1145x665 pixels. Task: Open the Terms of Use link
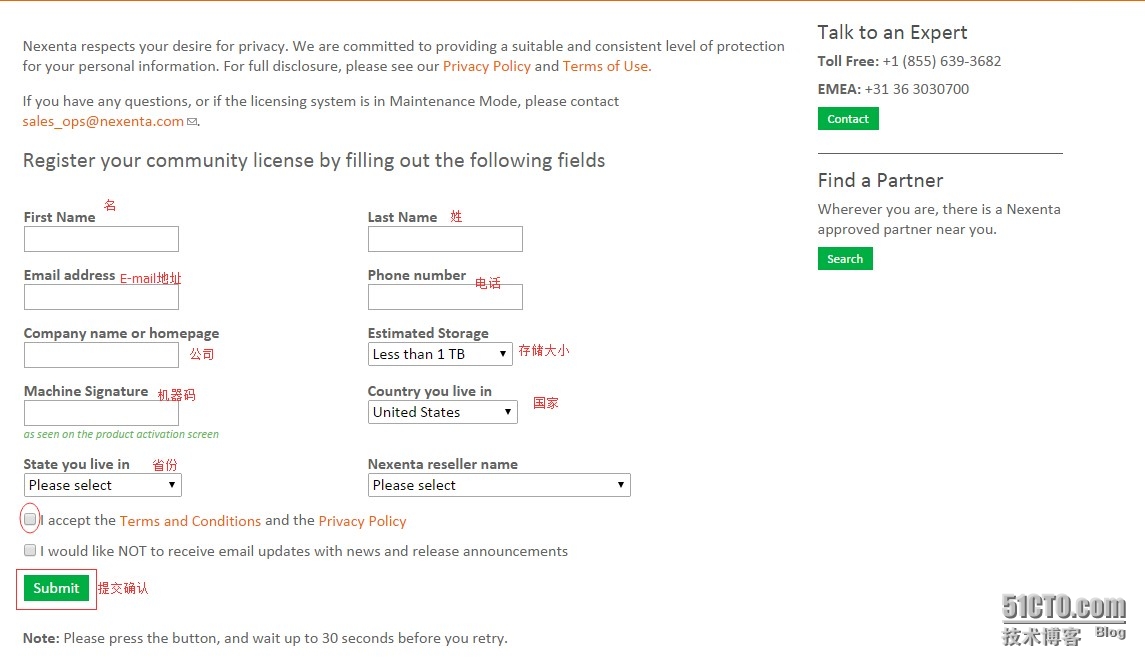tap(605, 66)
